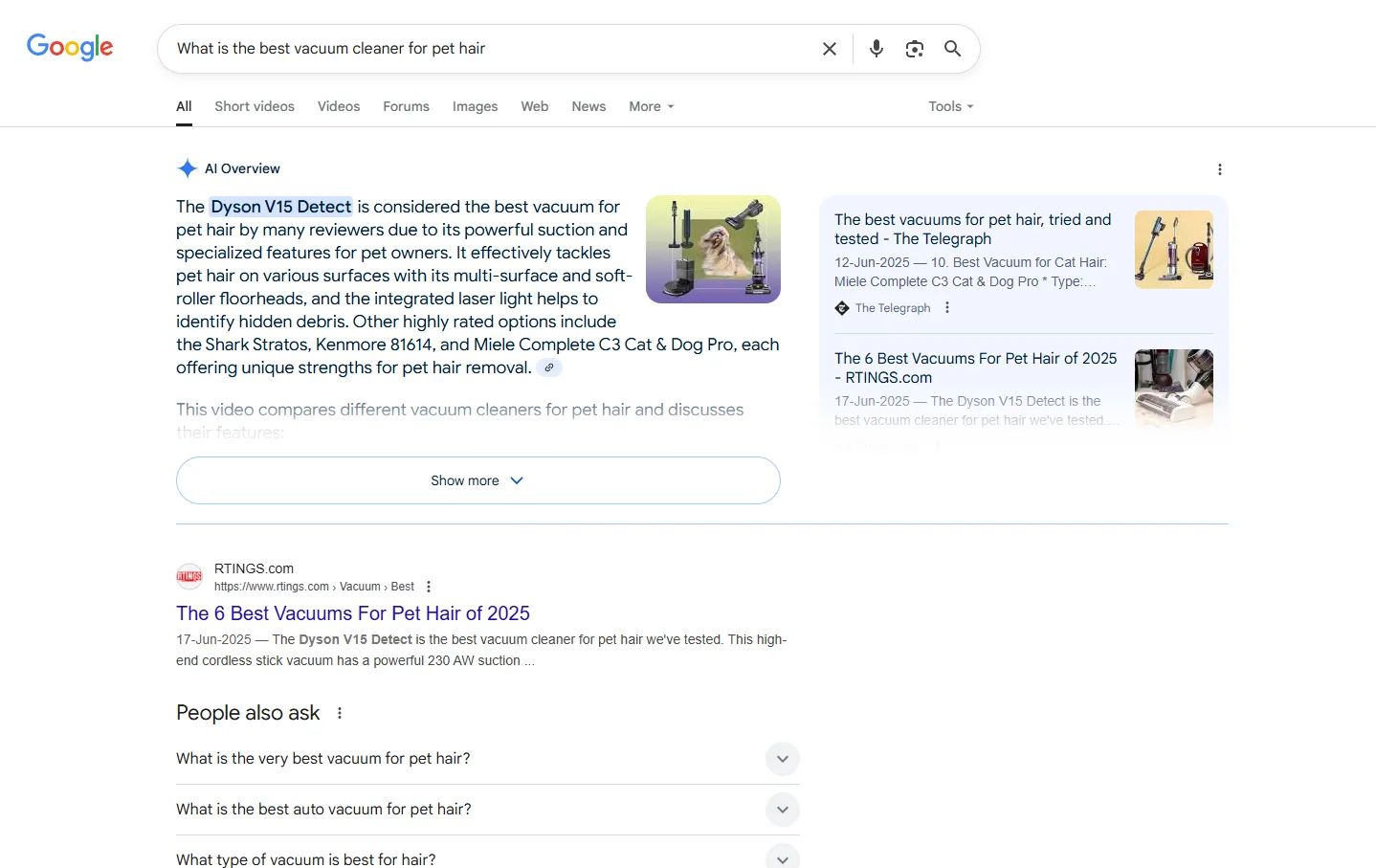1376x868 pixels.
Task: Open the Forums tab
Action: (406, 106)
